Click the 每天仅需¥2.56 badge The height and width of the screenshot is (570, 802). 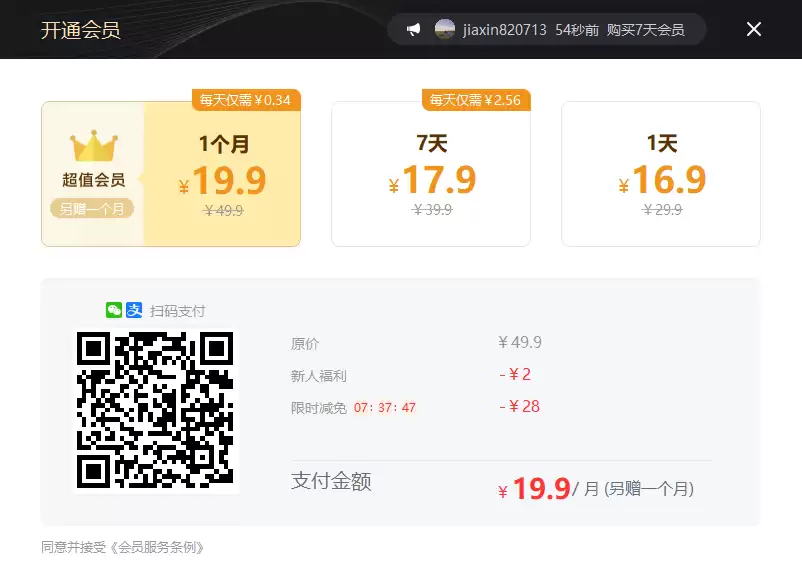pyautogui.click(x=475, y=100)
